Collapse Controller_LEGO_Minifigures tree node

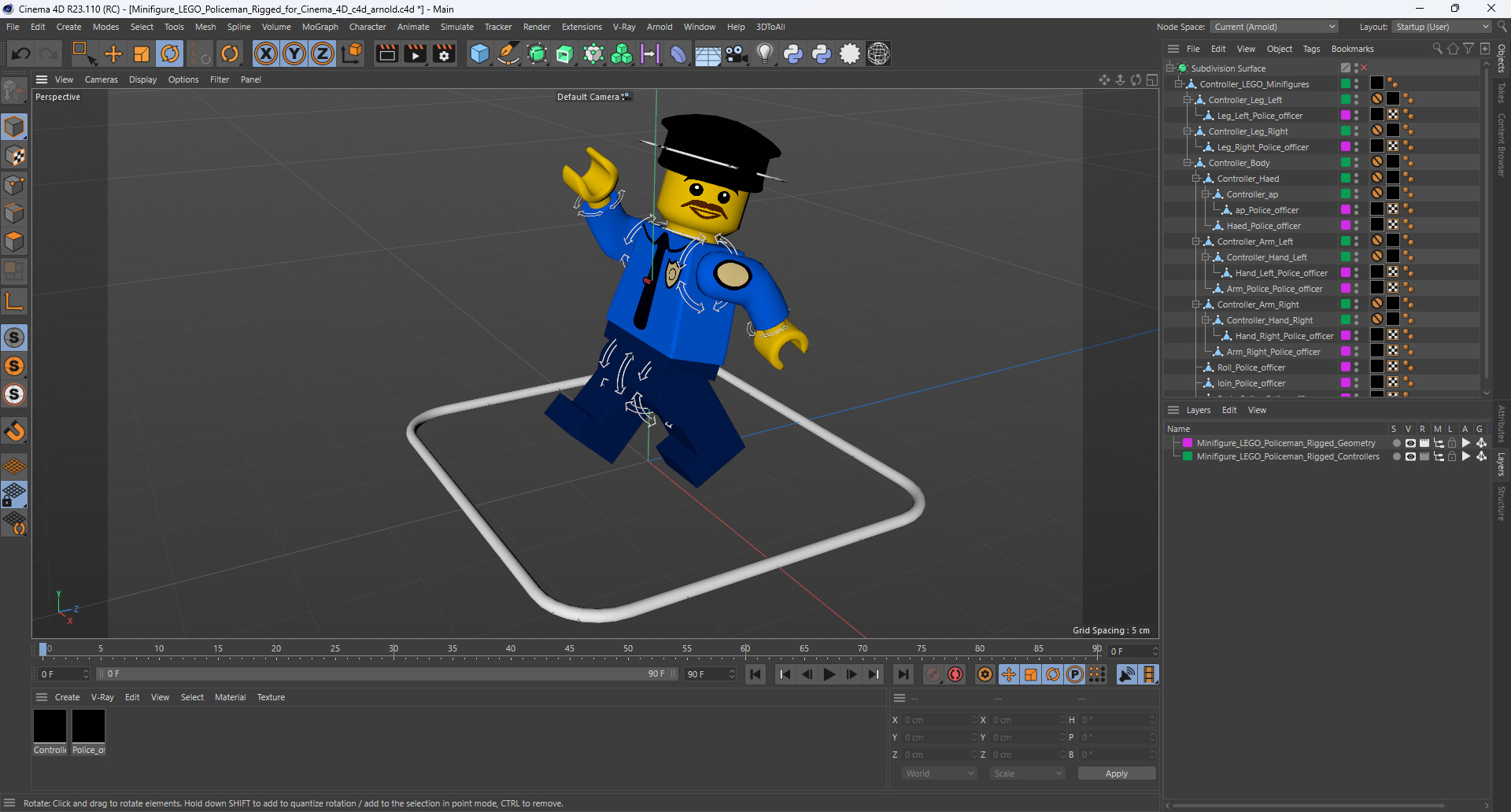click(1179, 84)
